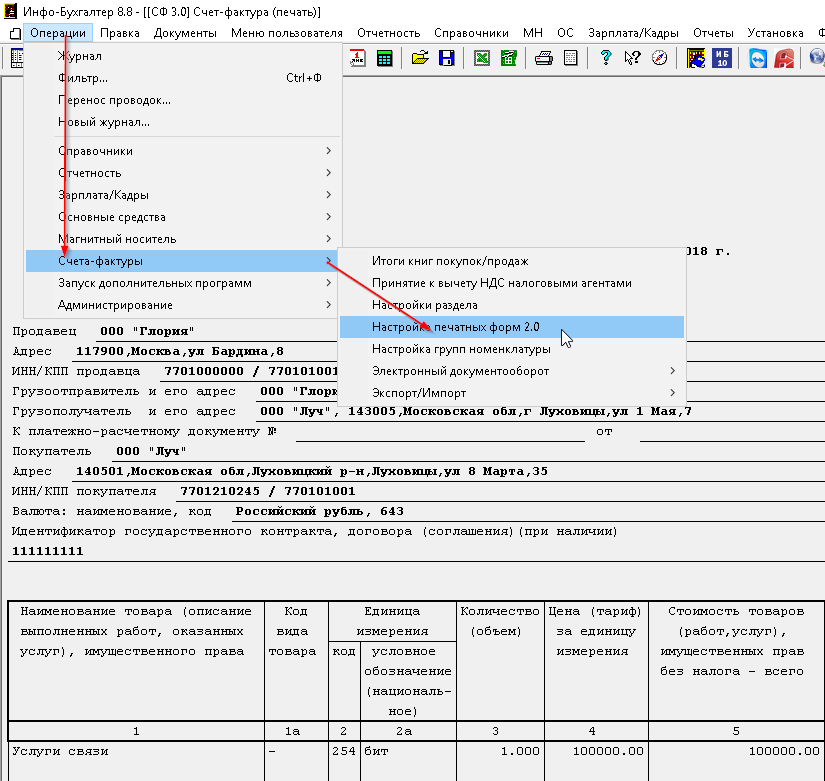Expand Справочники submenu in dropdown
Screen dimensions: 825x781
click(x=184, y=151)
